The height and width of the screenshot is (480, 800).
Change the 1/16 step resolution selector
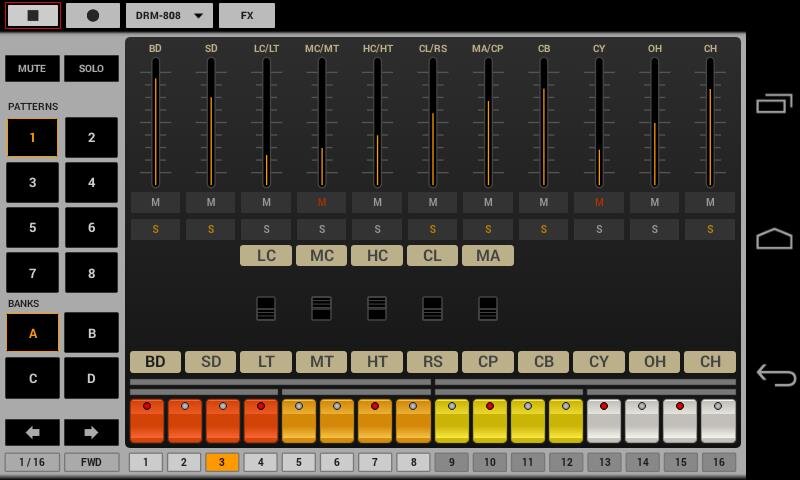coord(32,462)
